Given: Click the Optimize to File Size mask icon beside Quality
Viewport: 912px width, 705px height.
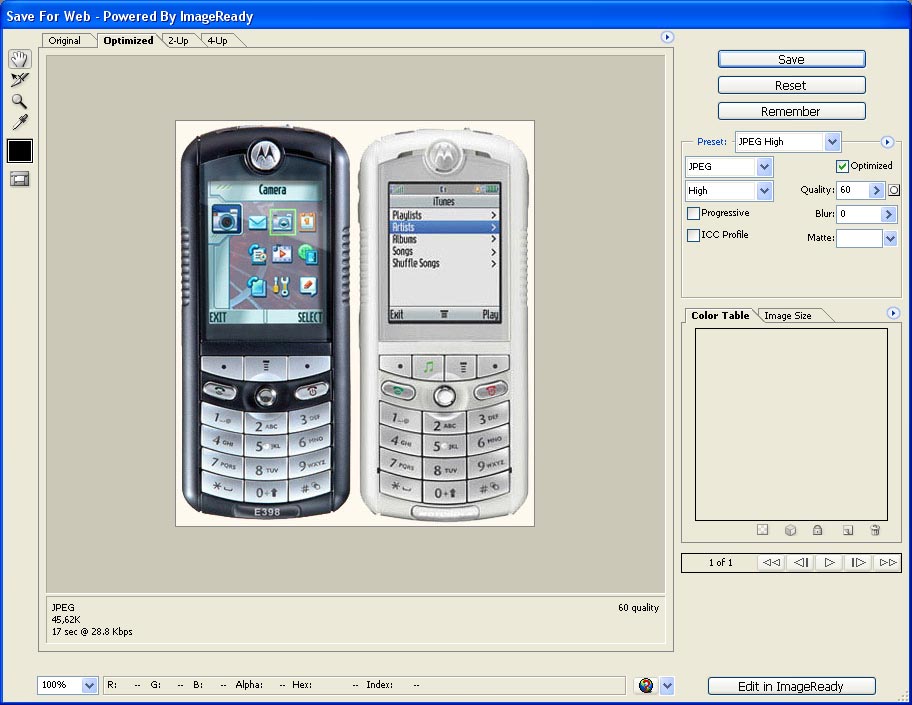Looking at the screenshot, I should (893, 190).
